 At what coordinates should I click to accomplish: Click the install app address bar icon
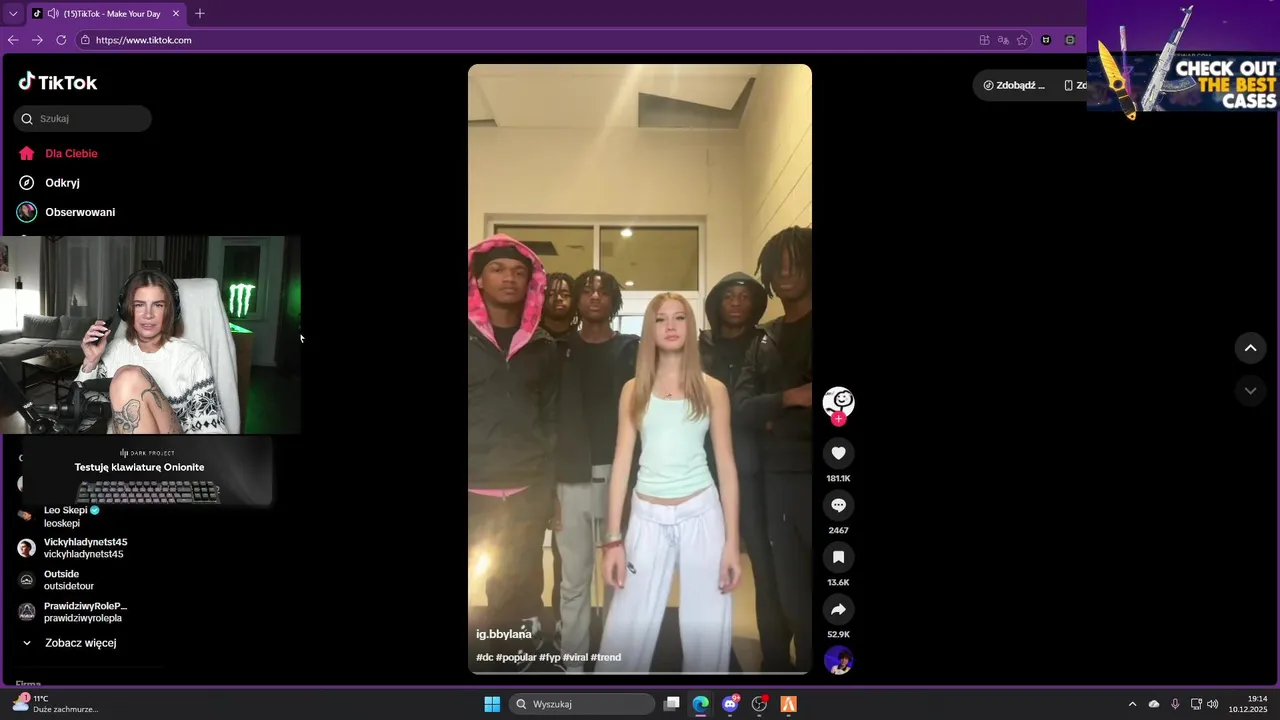pyautogui.click(x=985, y=40)
